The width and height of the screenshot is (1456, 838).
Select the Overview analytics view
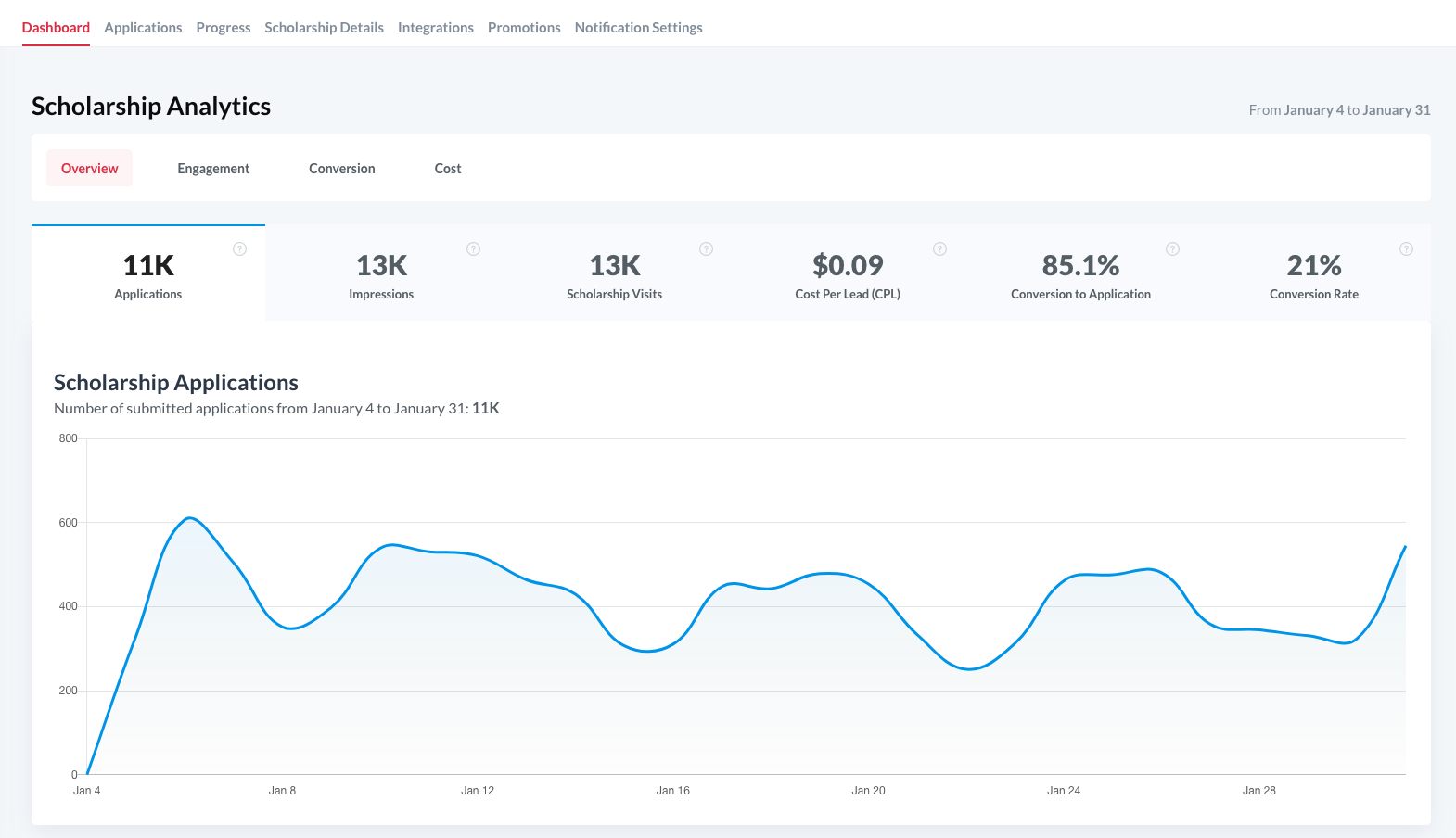coord(90,168)
